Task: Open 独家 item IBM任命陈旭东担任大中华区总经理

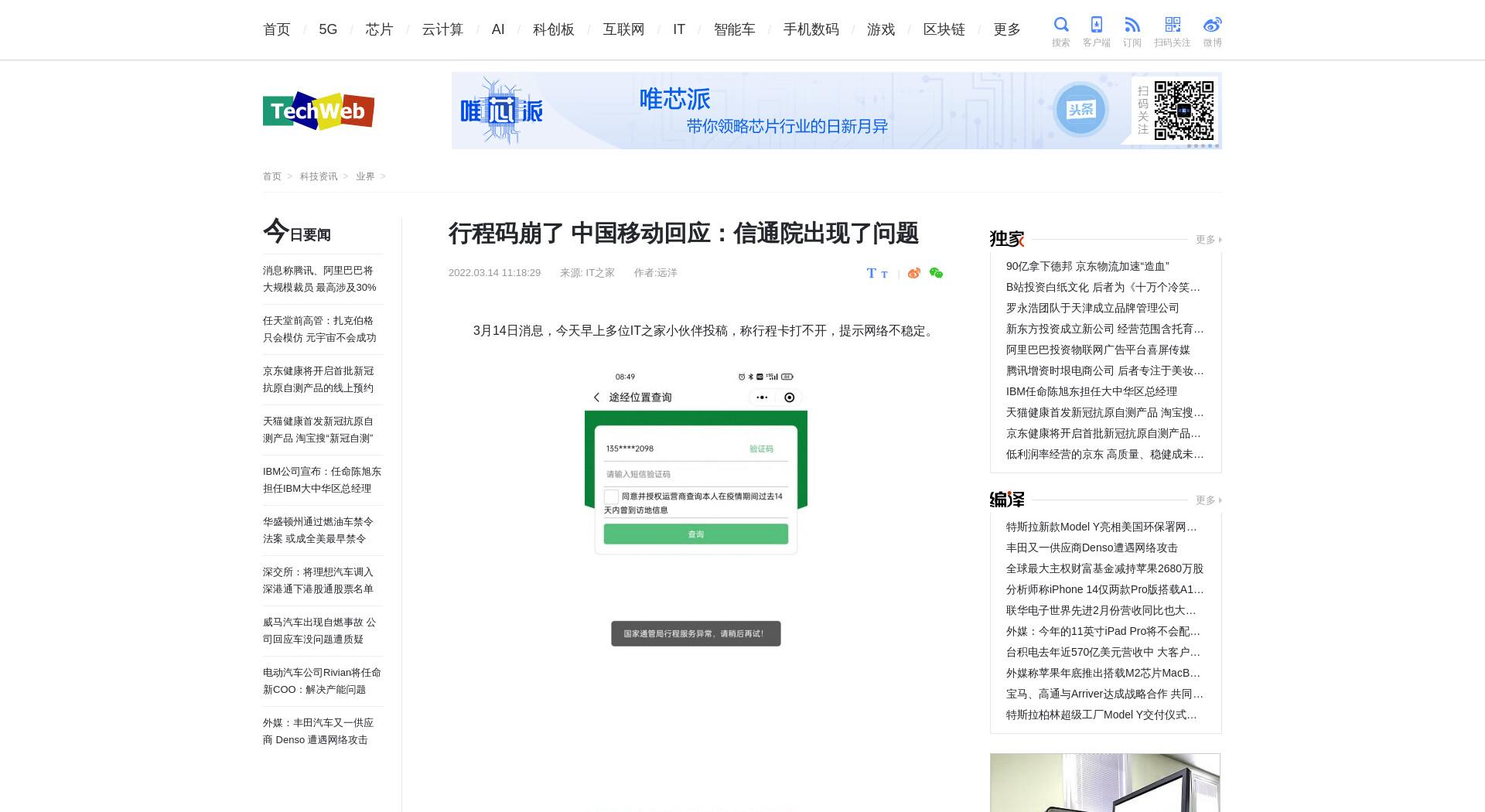Action: coord(1091,391)
